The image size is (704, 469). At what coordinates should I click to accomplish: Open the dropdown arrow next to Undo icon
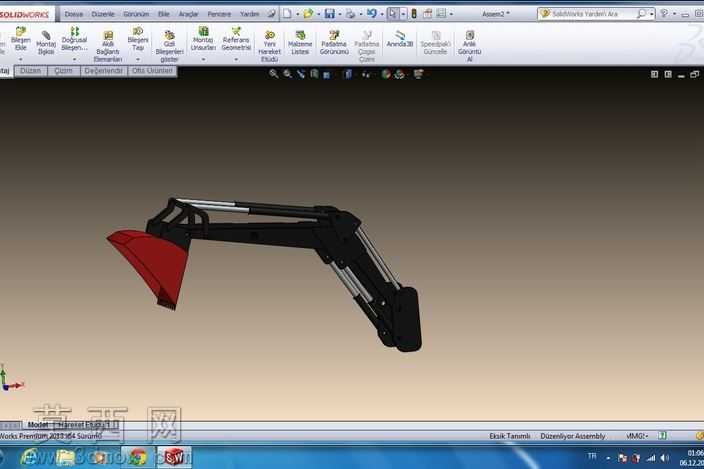[382, 14]
